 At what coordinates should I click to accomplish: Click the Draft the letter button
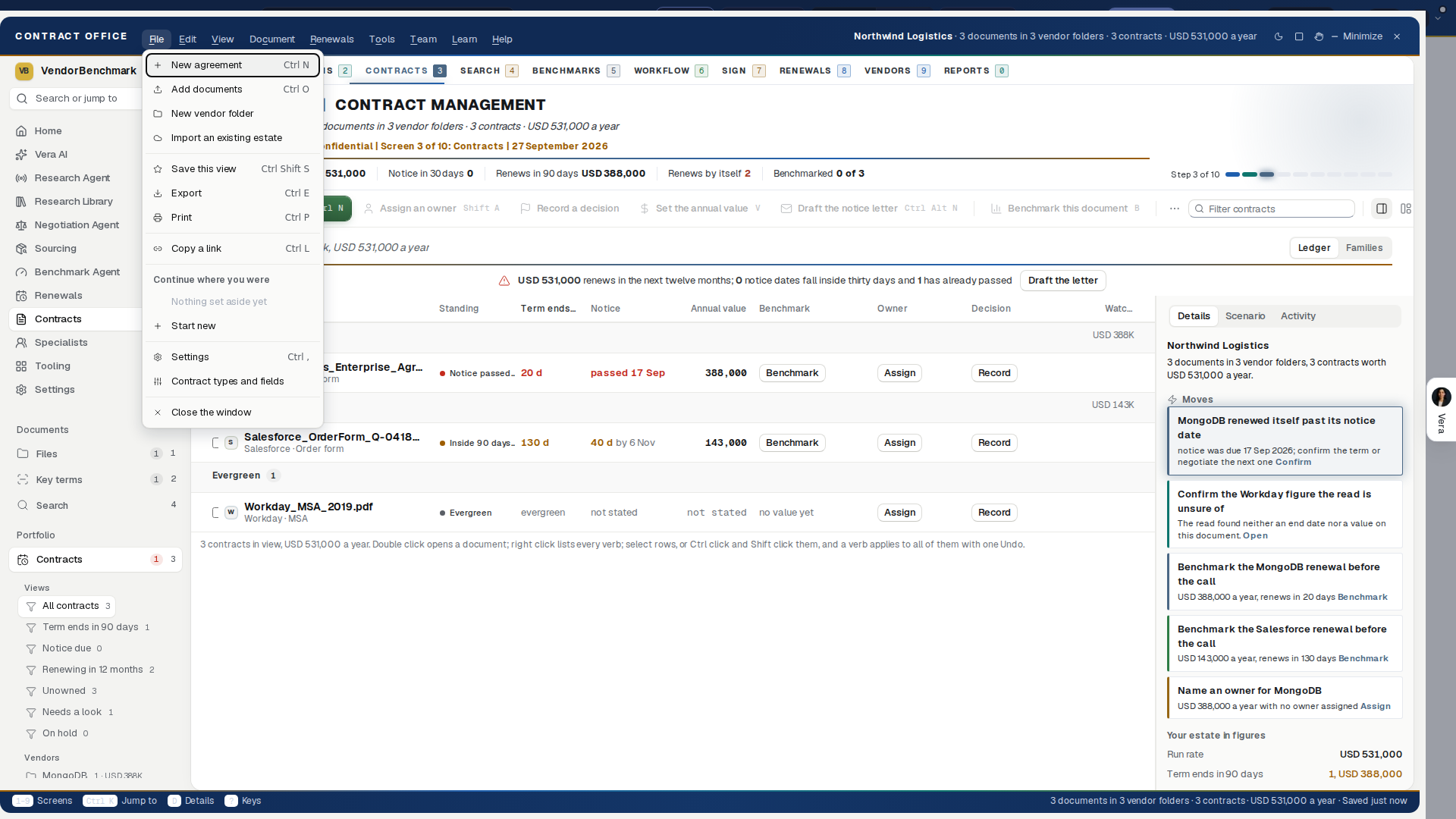tap(1062, 281)
